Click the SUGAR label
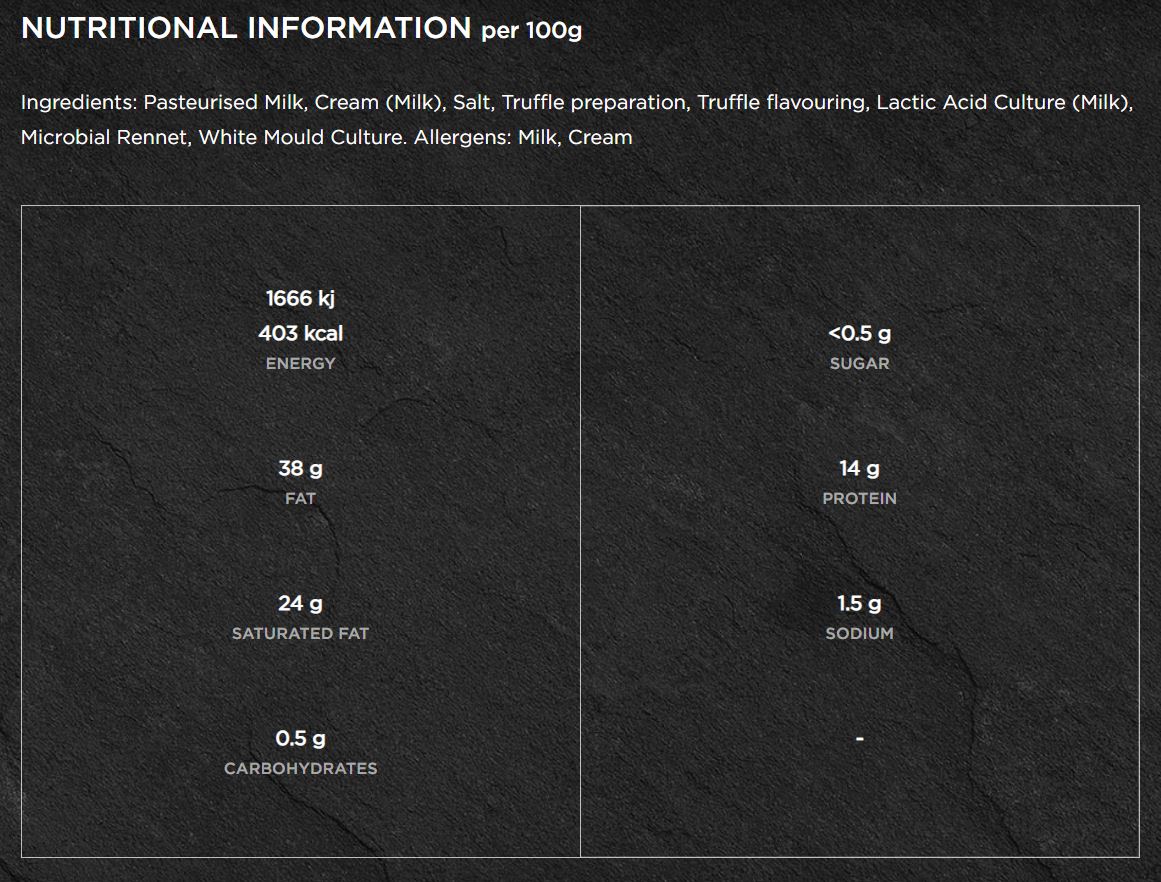This screenshot has height=882, width=1161. point(859,363)
